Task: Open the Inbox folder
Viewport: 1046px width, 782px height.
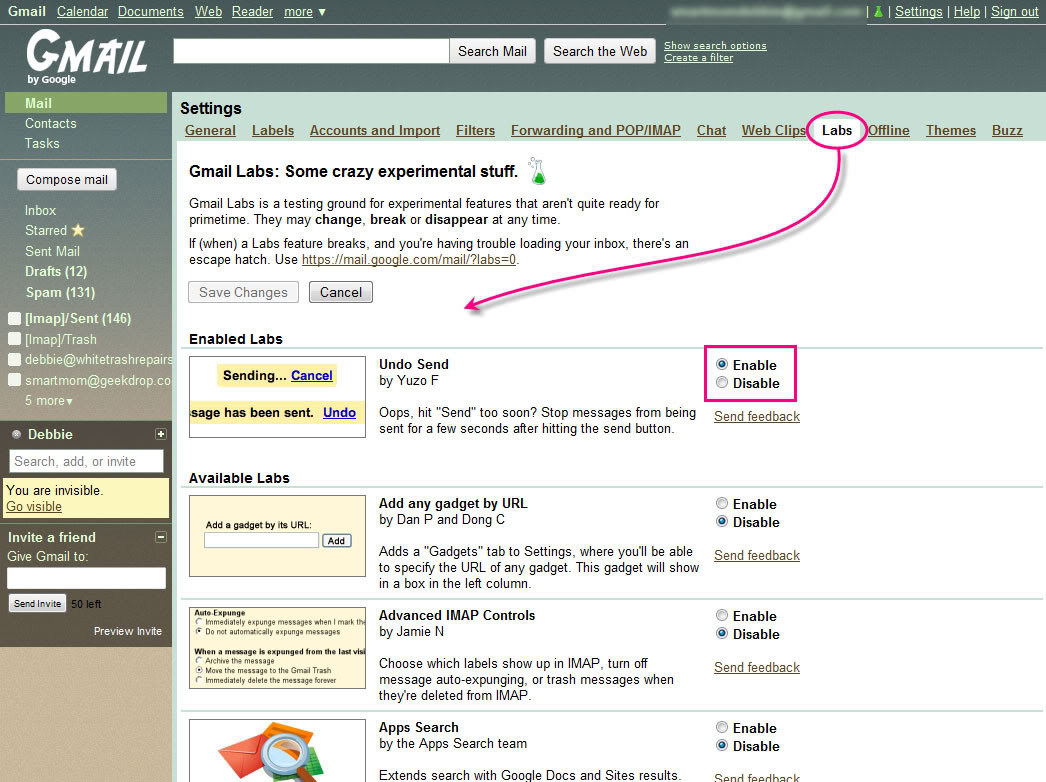Action: coord(40,210)
